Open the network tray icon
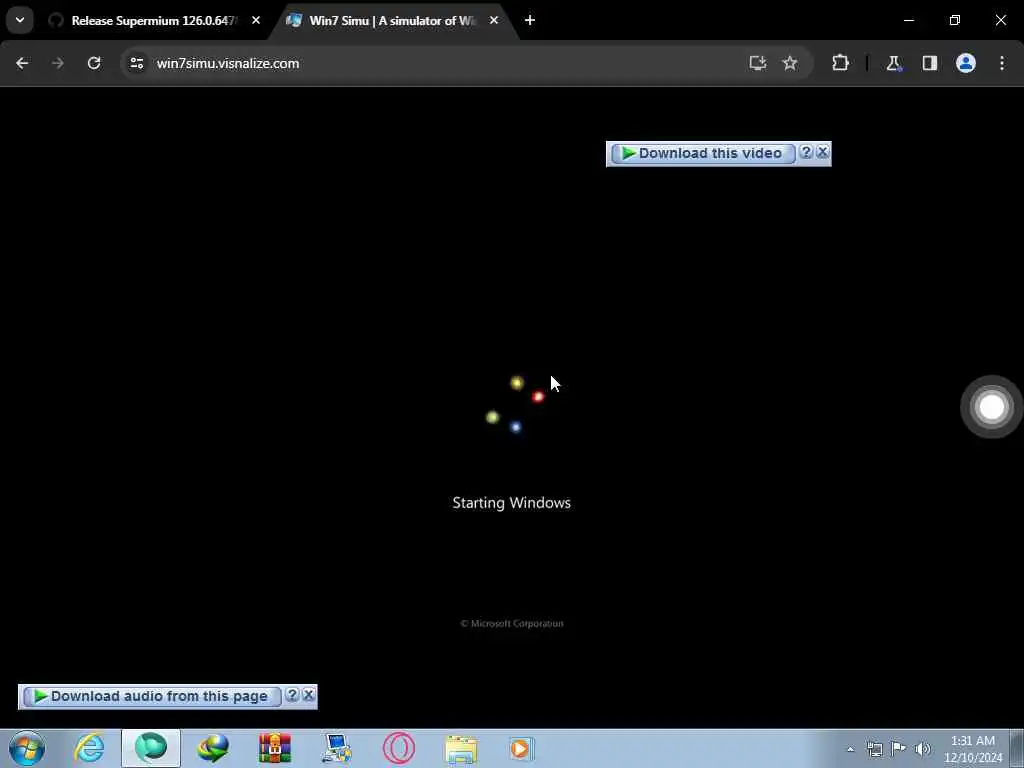Screen dimensions: 1024x768 tap(874, 749)
